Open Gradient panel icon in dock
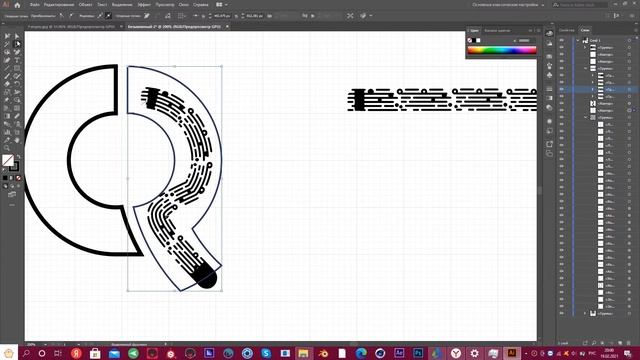 (x=549, y=98)
